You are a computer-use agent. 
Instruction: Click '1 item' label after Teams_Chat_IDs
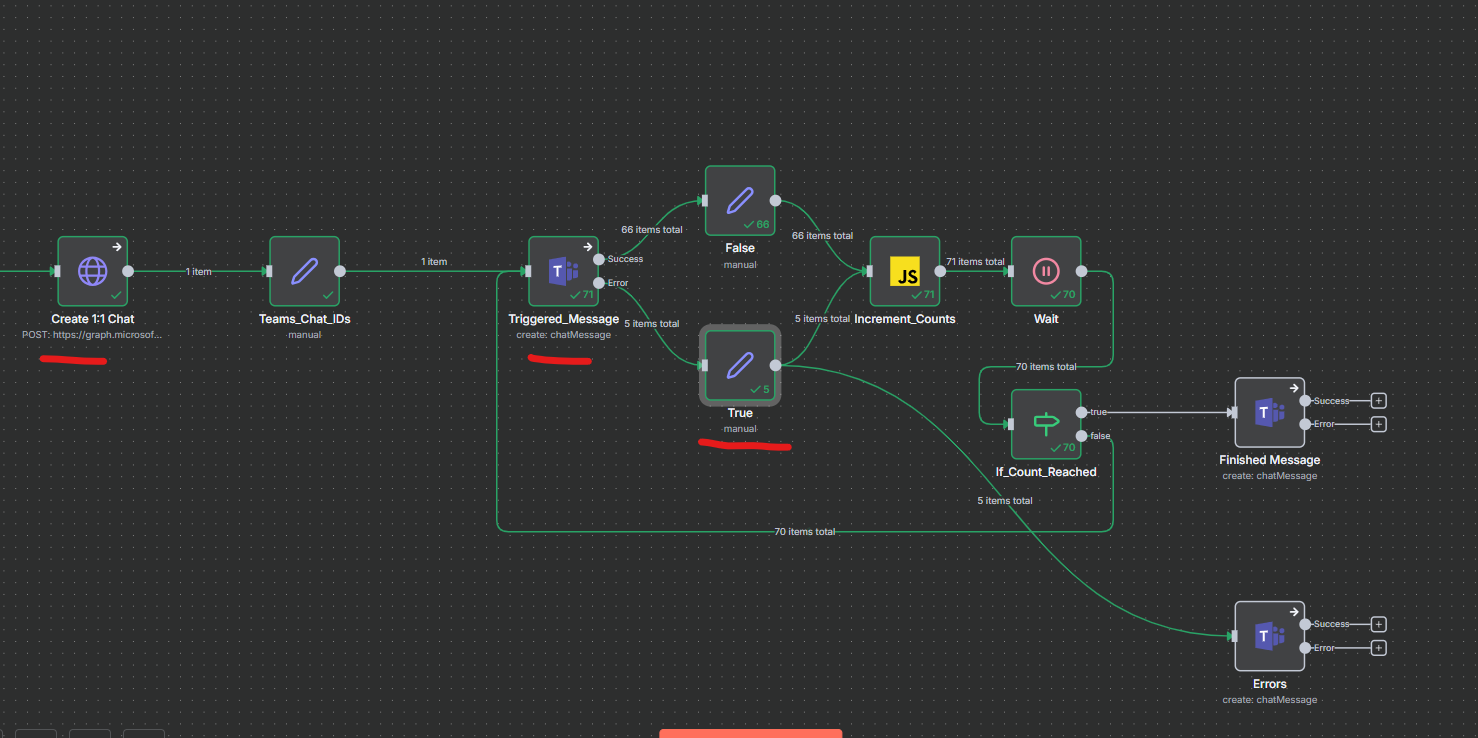[434, 262]
